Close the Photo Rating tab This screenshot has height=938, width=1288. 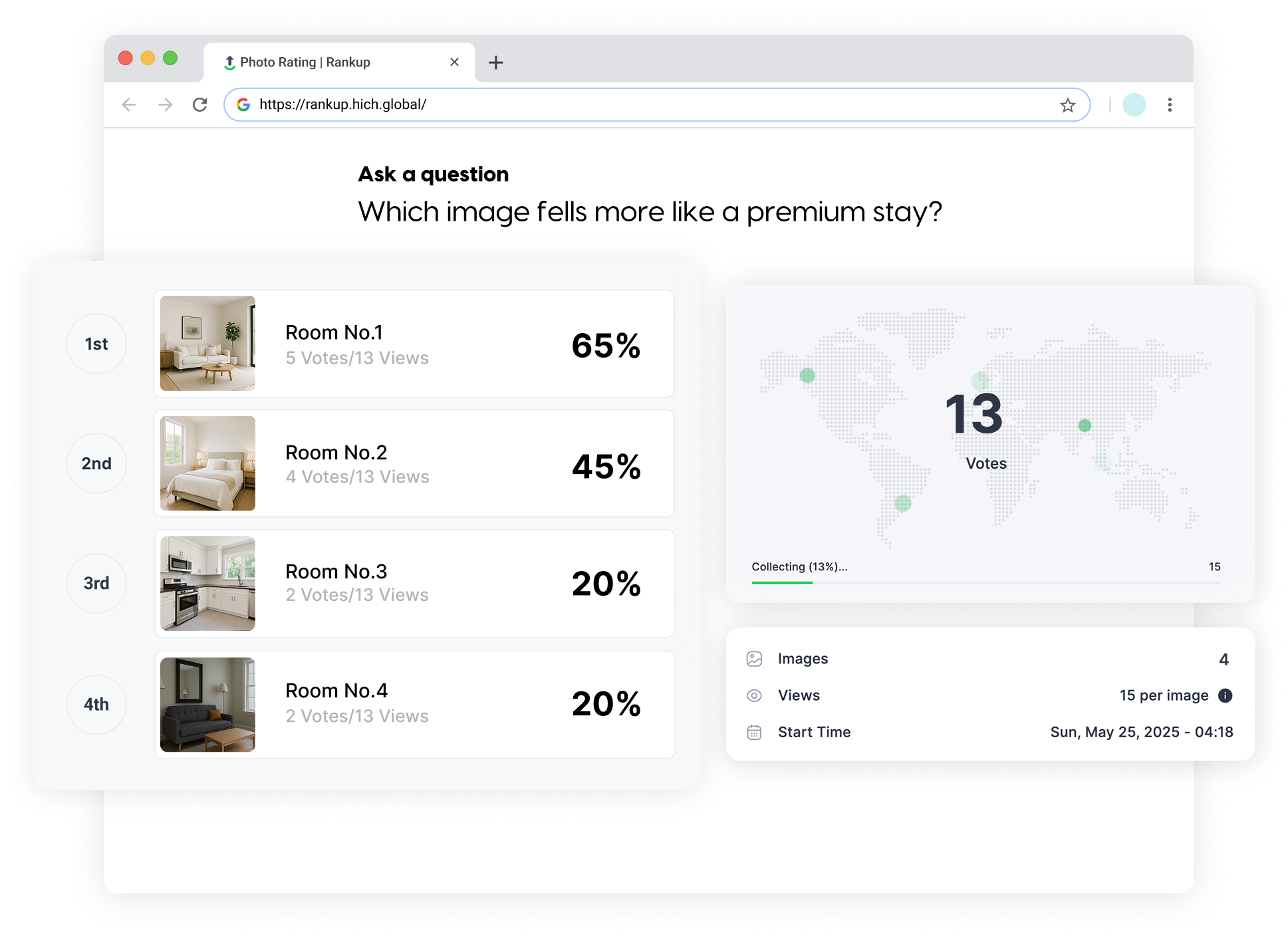click(x=455, y=62)
